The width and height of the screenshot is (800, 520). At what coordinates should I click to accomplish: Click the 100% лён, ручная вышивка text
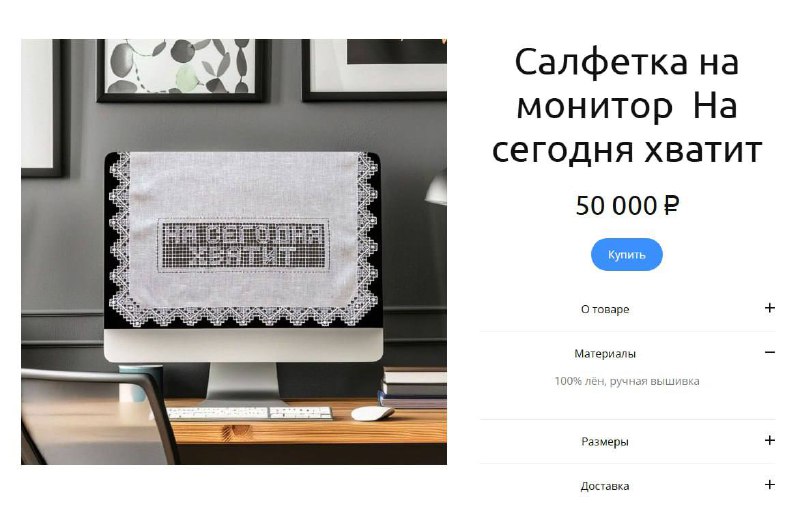tap(627, 381)
